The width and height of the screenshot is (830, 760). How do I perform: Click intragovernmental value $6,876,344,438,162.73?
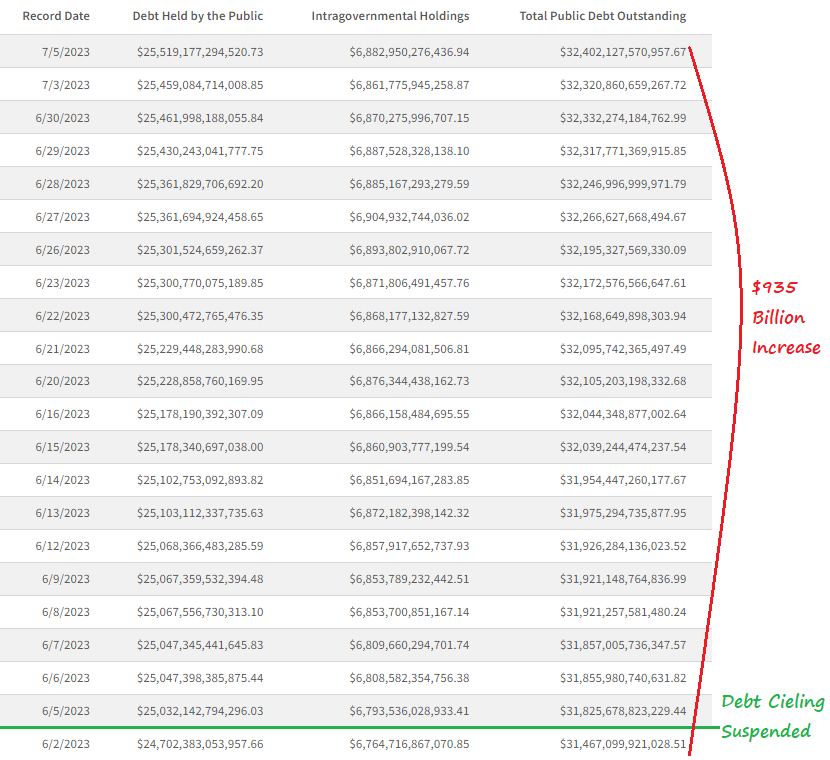[409, 381]
